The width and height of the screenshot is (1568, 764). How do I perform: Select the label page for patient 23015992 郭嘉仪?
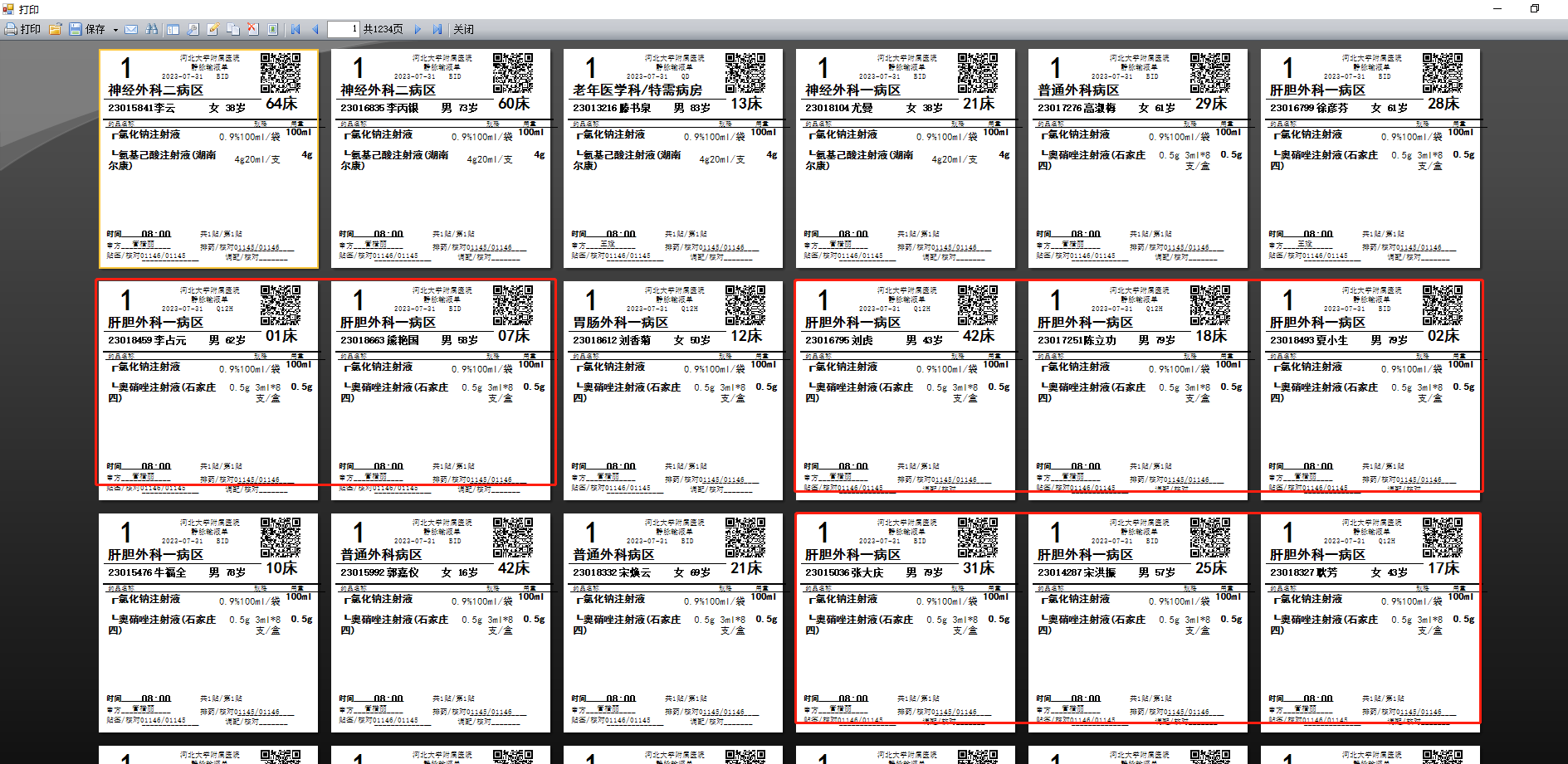point(441,623)
